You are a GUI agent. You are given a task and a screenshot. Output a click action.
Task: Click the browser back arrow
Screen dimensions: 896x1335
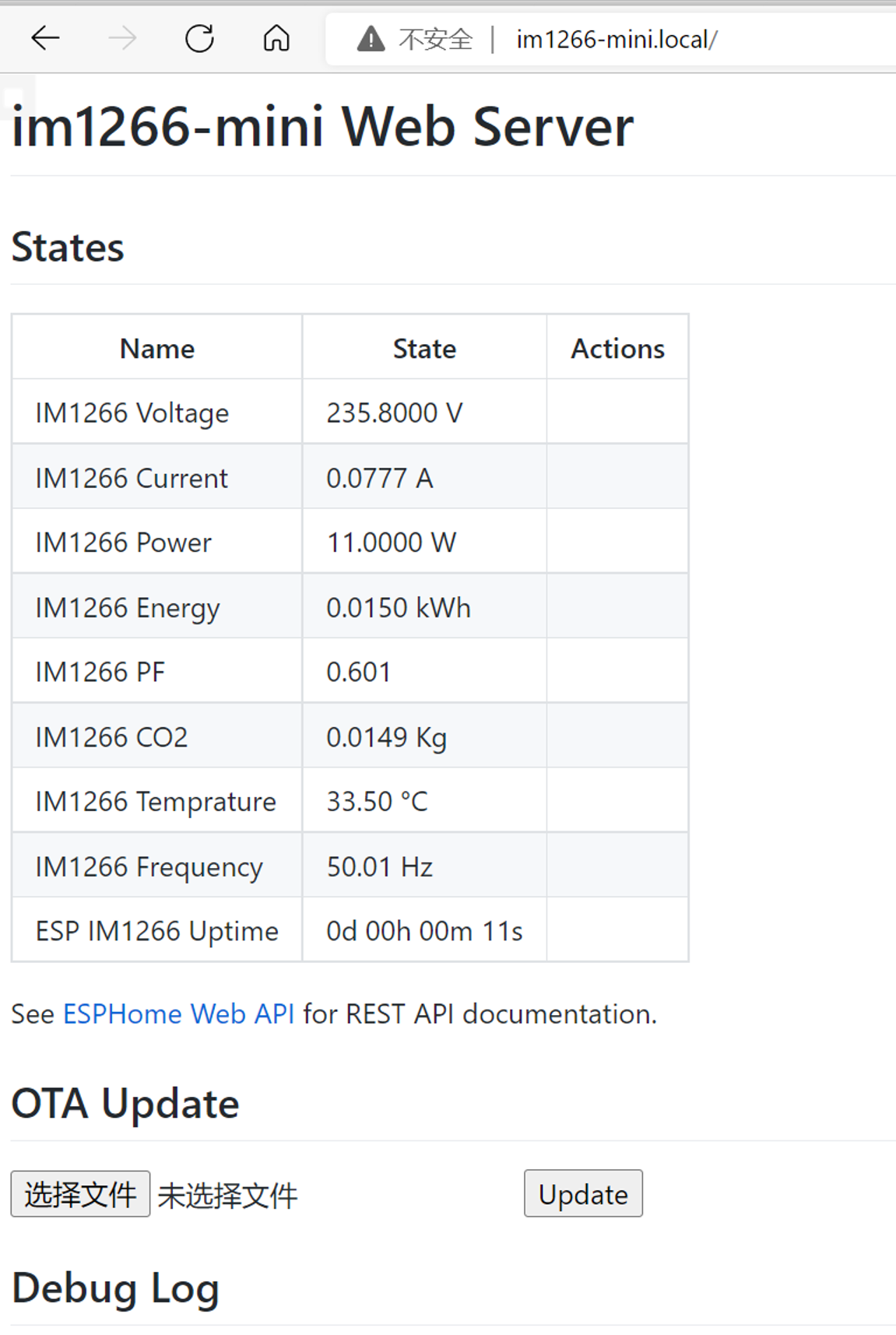(46, 38)
